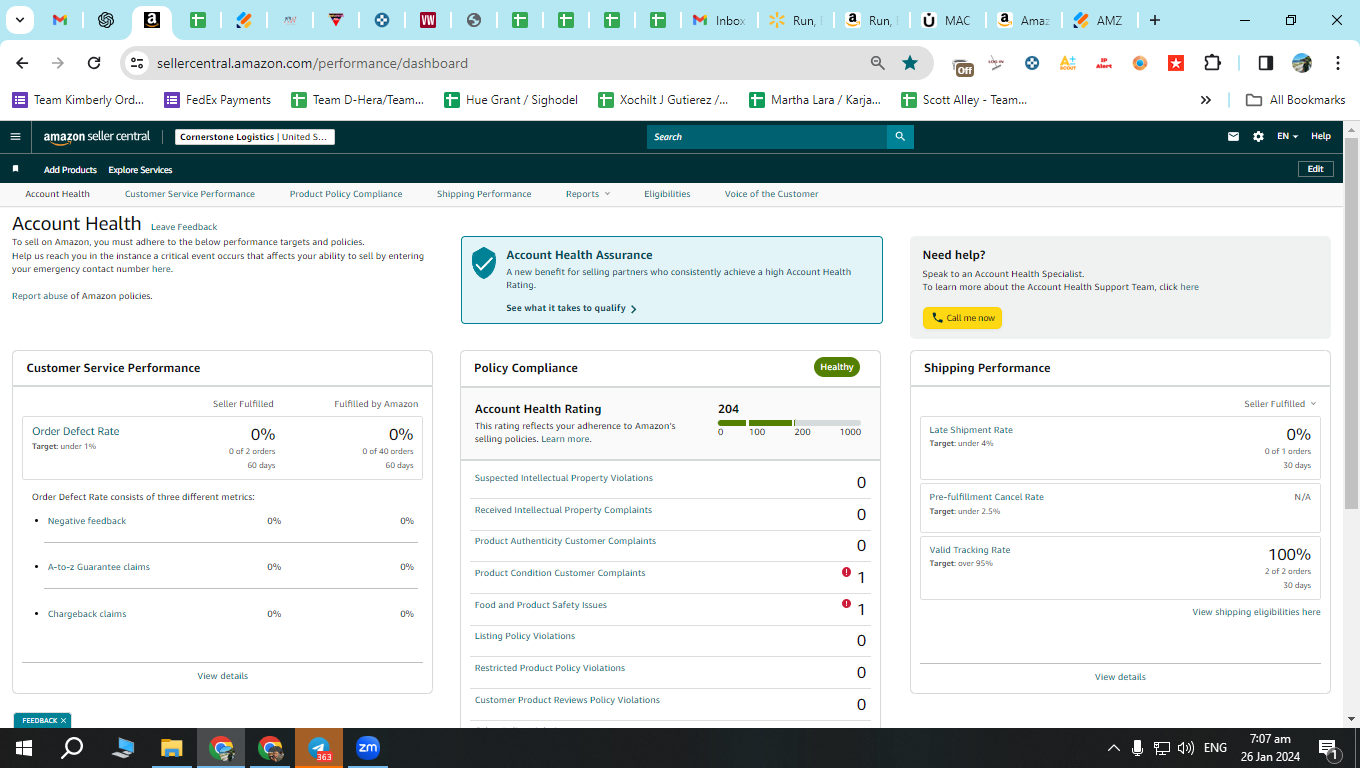Image resolution: width=1360 pixels, height=768 pixels.
Task: Open the Chrome profile avatar
Action: click(x=1302, y=63)
